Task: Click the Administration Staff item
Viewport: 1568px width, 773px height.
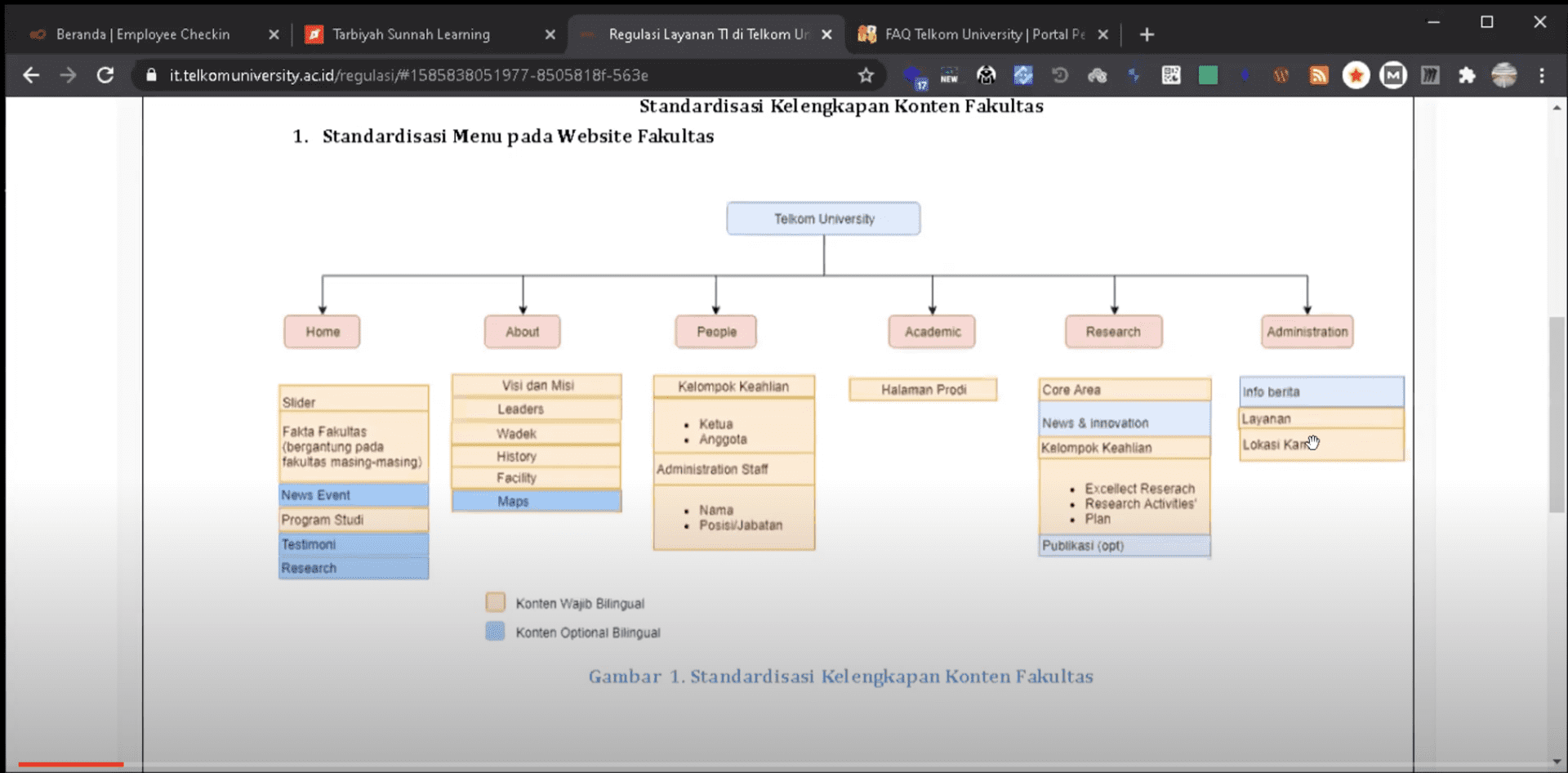Action: pyautogui.click(x=733, y=469)
